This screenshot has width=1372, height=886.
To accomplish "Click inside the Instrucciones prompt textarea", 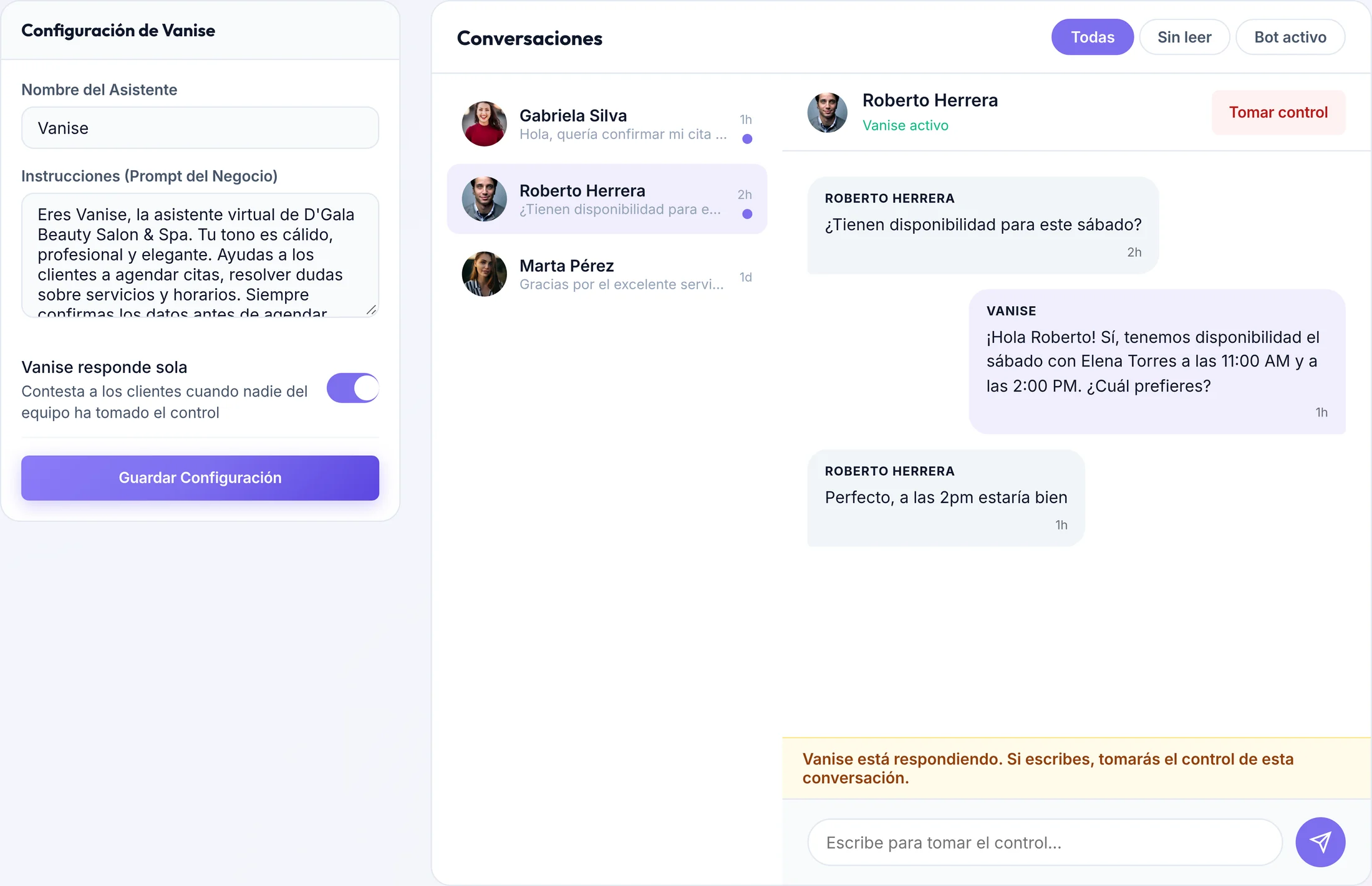I will click(x=200, y=256).
